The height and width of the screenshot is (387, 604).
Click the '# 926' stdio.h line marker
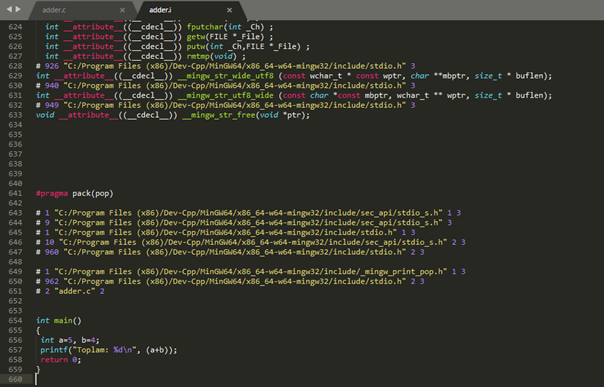pyautogui.click(x=225, y=66)
